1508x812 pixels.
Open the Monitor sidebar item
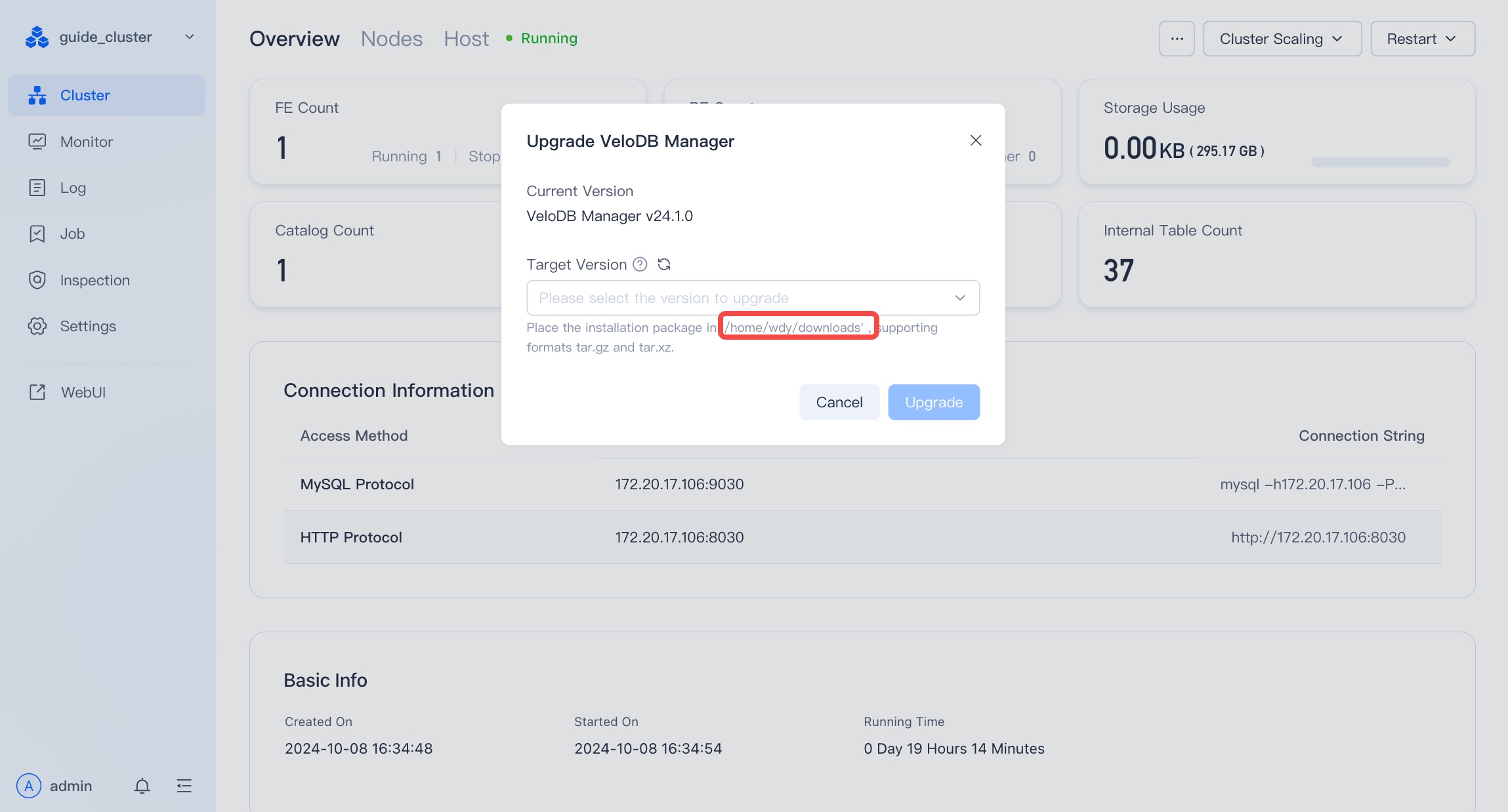(x=106, y=142)
